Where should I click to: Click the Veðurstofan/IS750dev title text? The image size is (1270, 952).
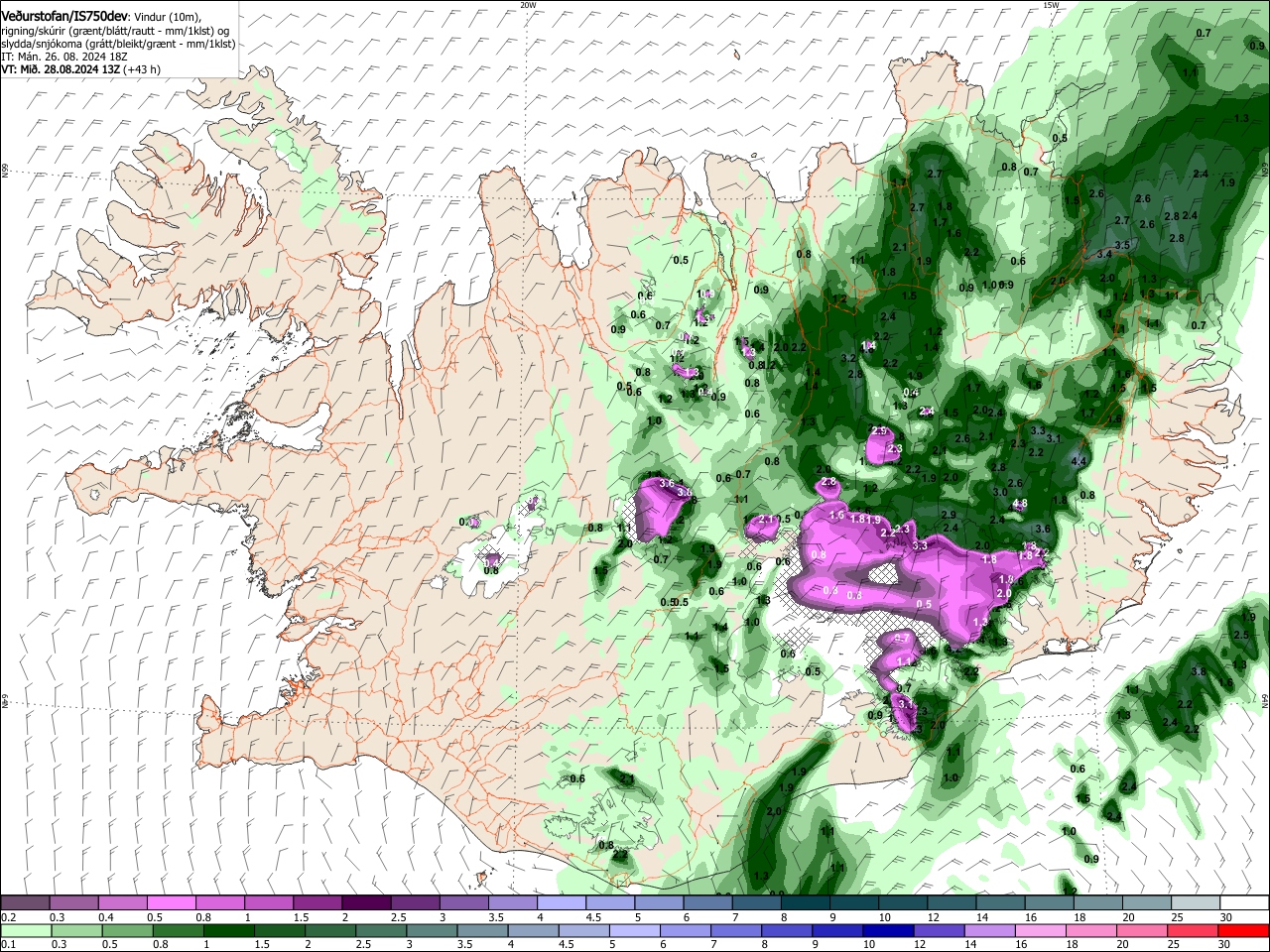(x=64, y=15)
